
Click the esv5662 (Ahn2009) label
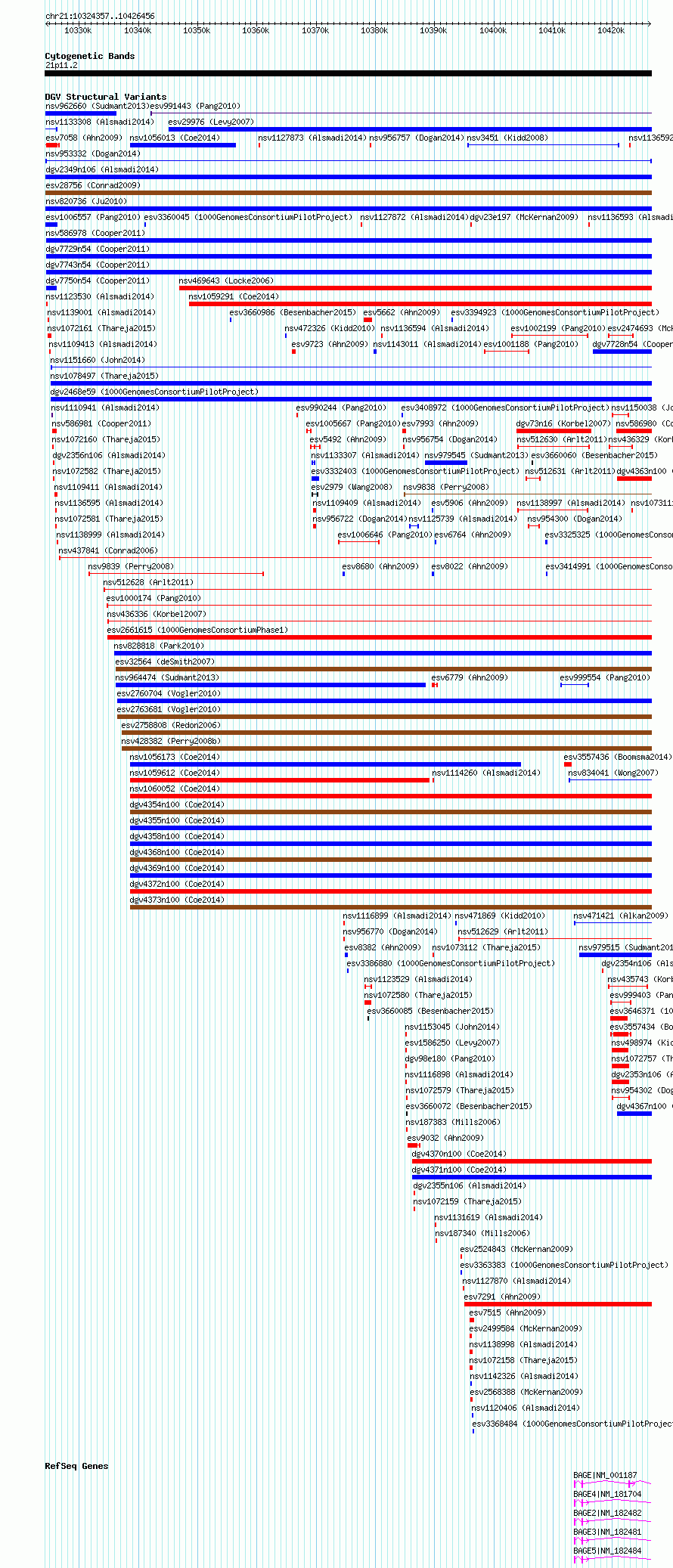pos(402,313)
